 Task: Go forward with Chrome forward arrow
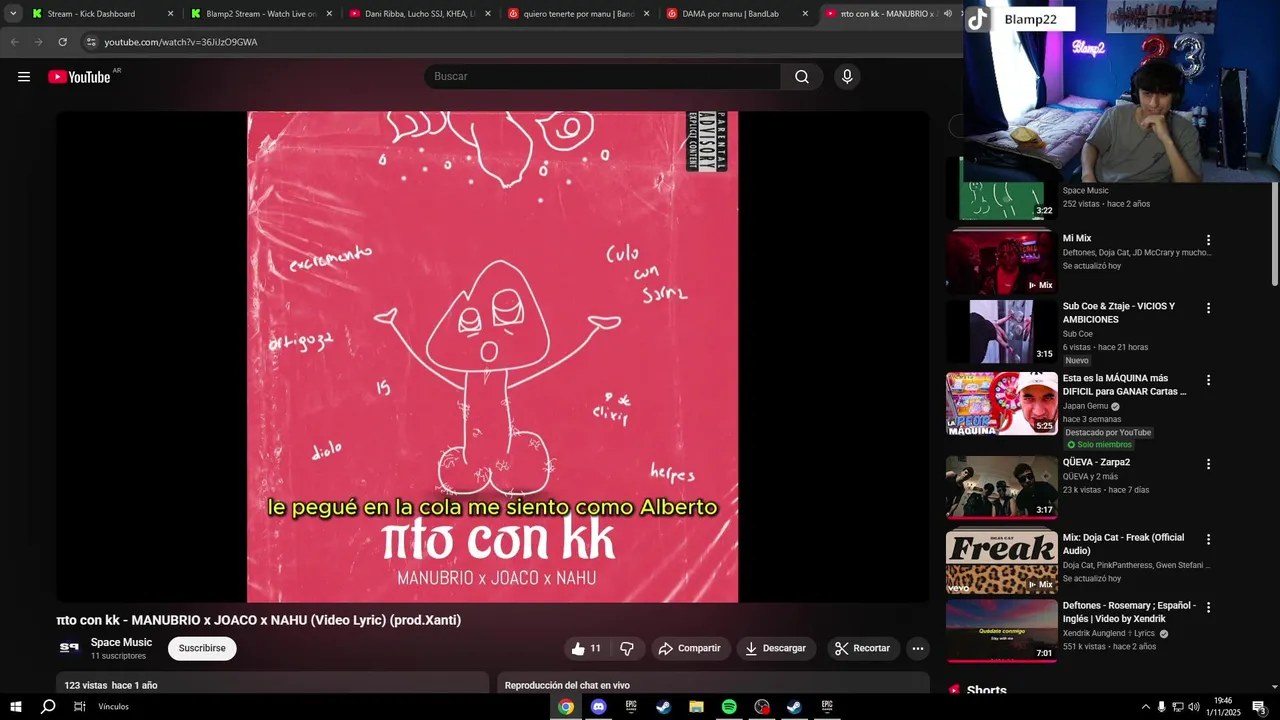click(x=38, y=42)
